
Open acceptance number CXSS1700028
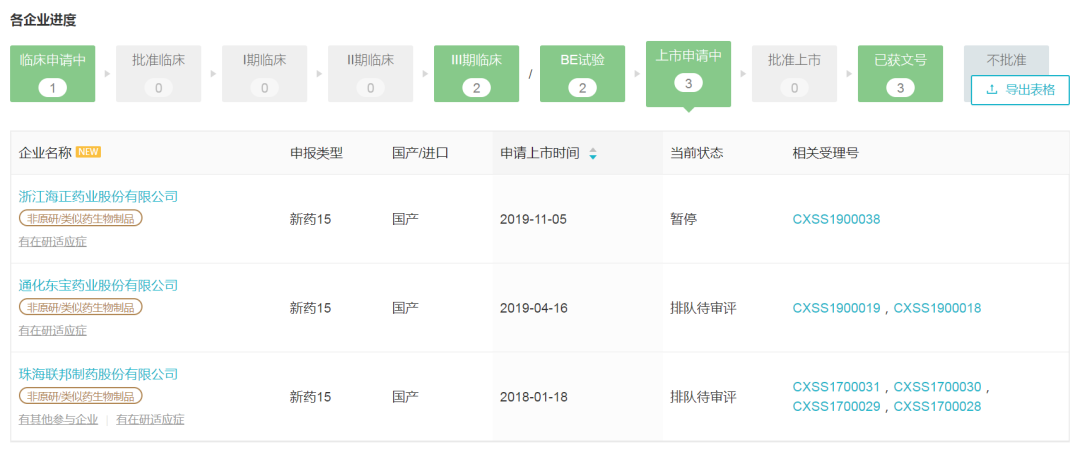point(937,407)
